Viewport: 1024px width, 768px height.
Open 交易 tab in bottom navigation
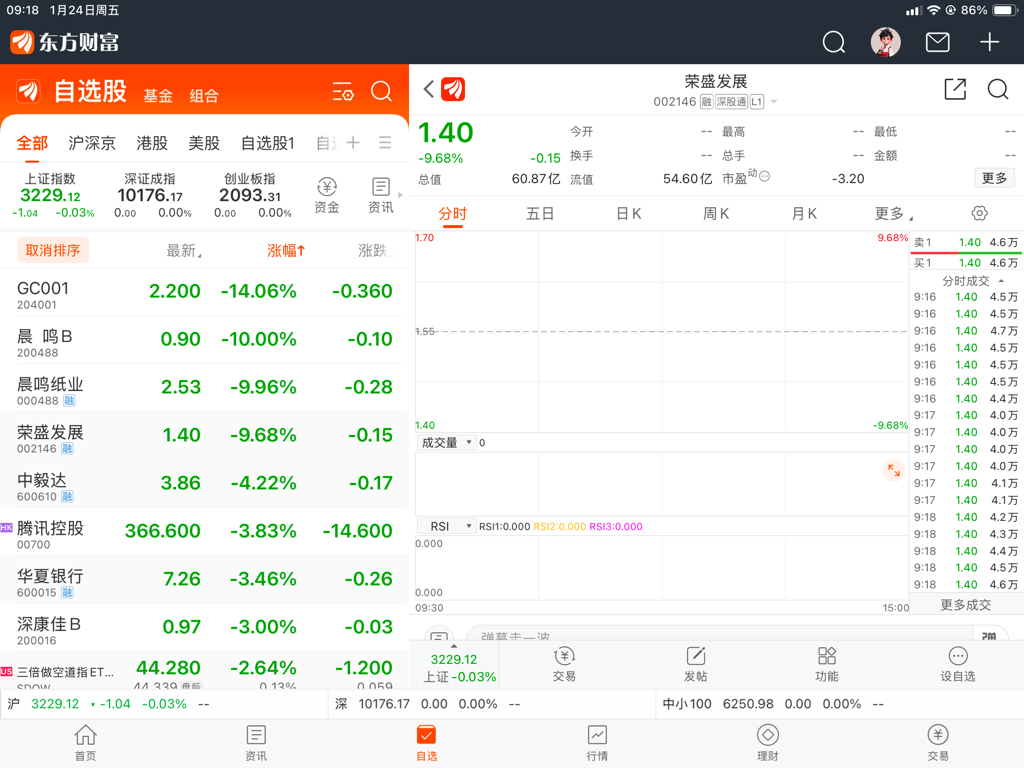pyautogui.click(x=938, y=743)
